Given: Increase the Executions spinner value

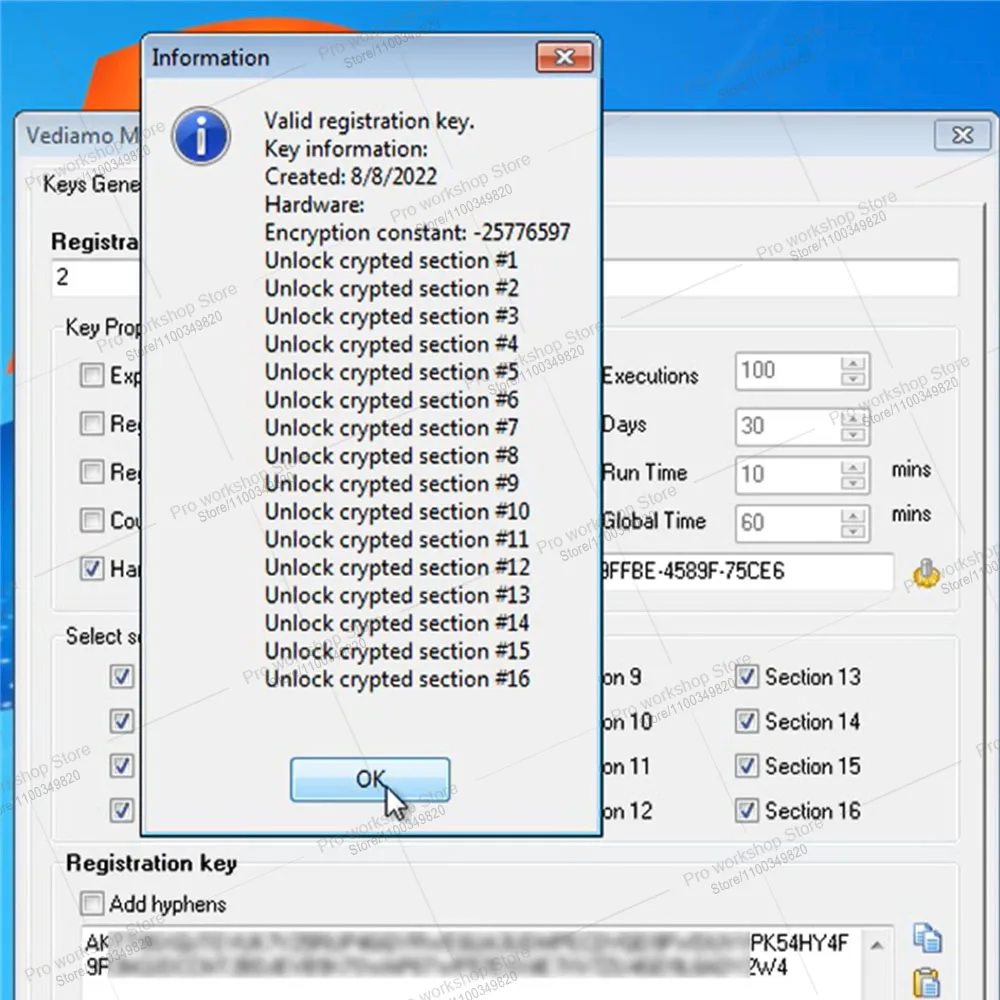Looking at the screenshot, I should [853, 364].
